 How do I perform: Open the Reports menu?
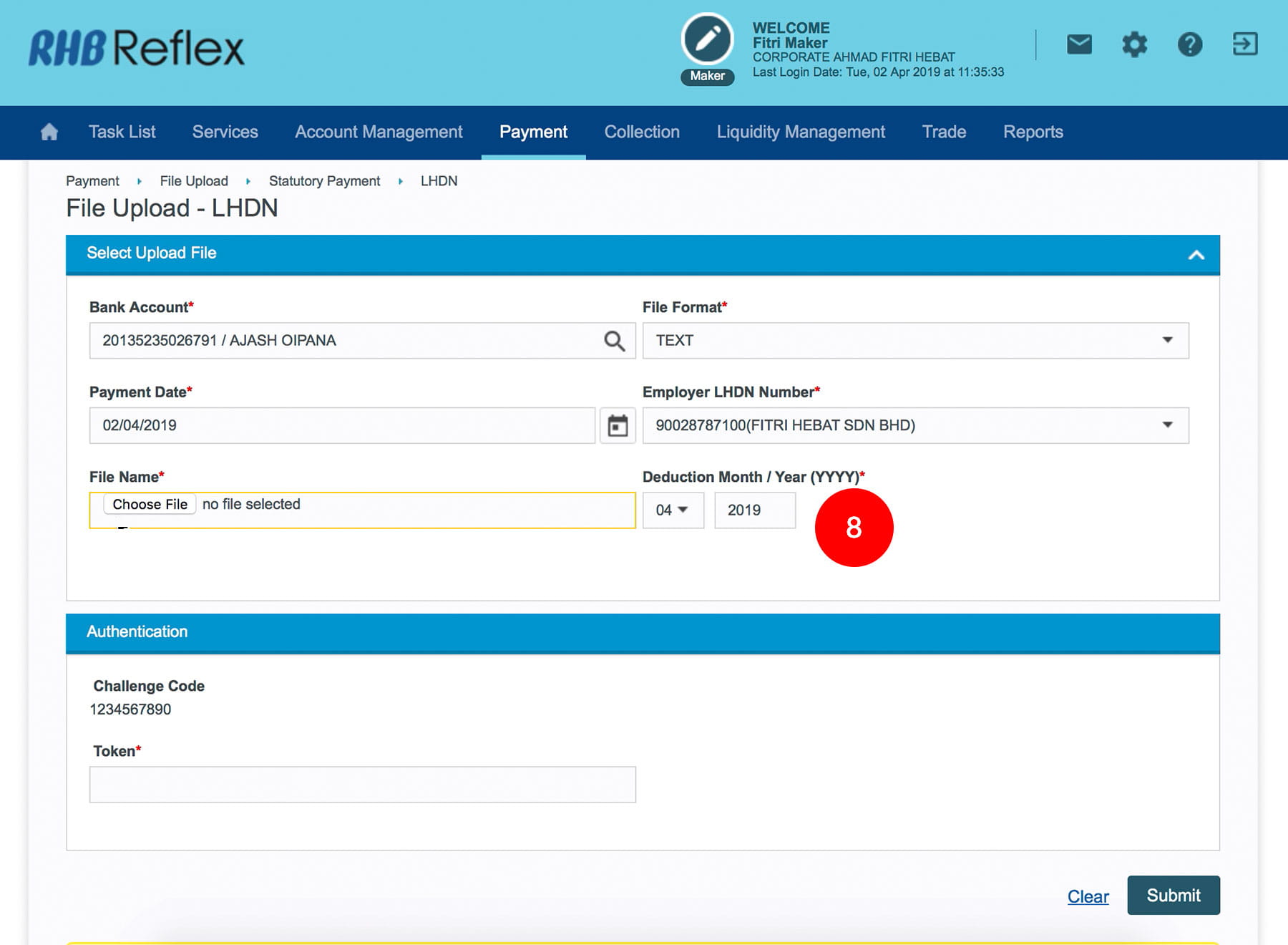(1033, 132)
